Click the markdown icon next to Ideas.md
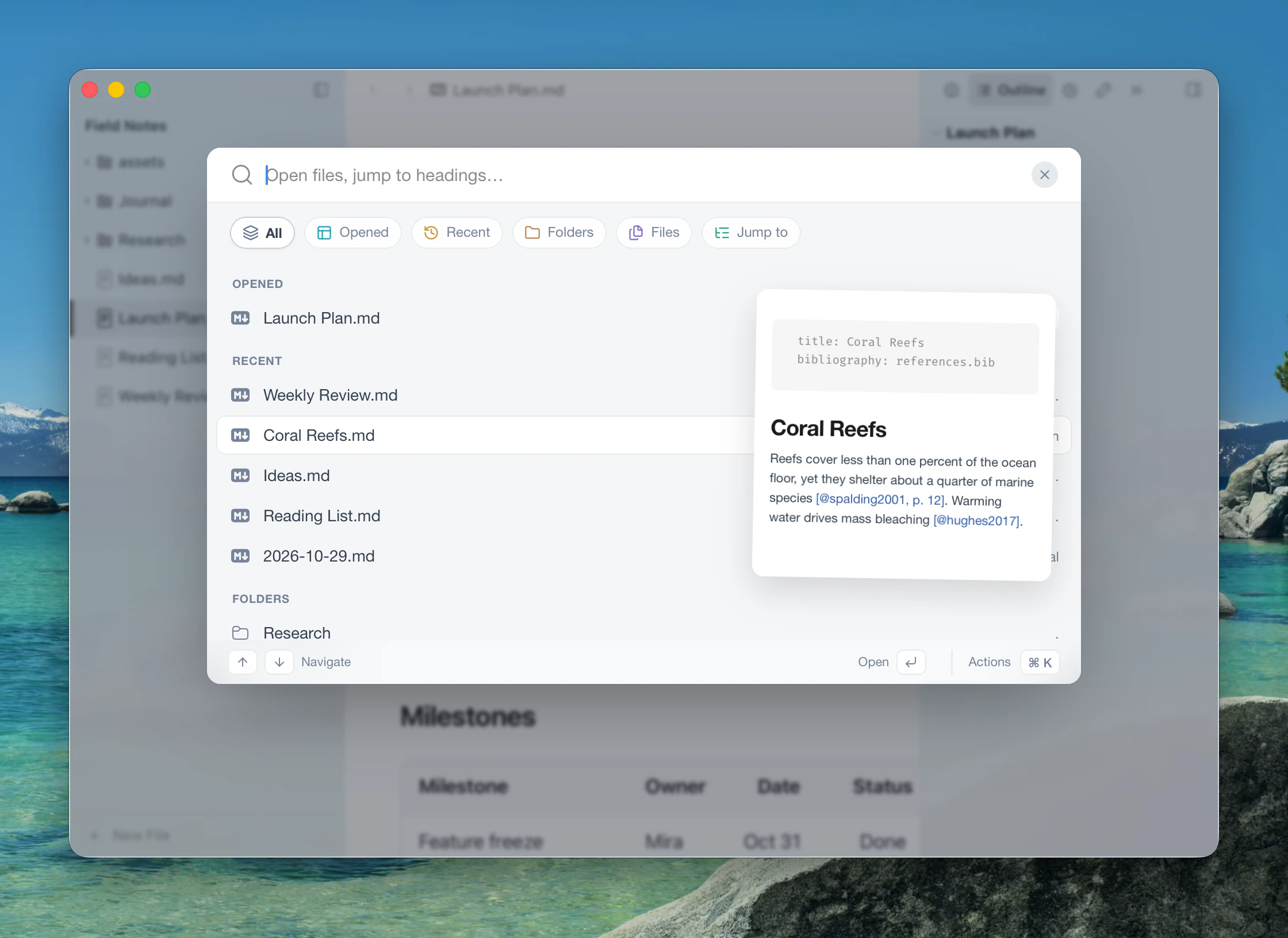 coord(240,476)
